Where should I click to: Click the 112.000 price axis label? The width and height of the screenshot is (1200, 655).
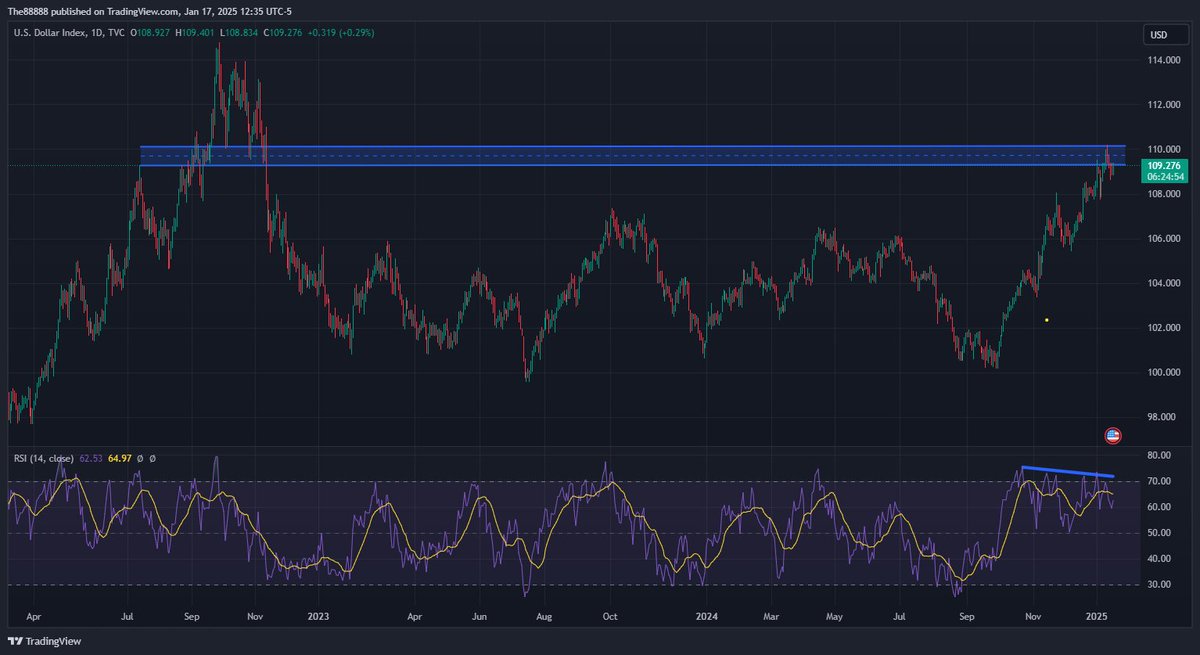pyautogui.click(x=1163, y=105)
